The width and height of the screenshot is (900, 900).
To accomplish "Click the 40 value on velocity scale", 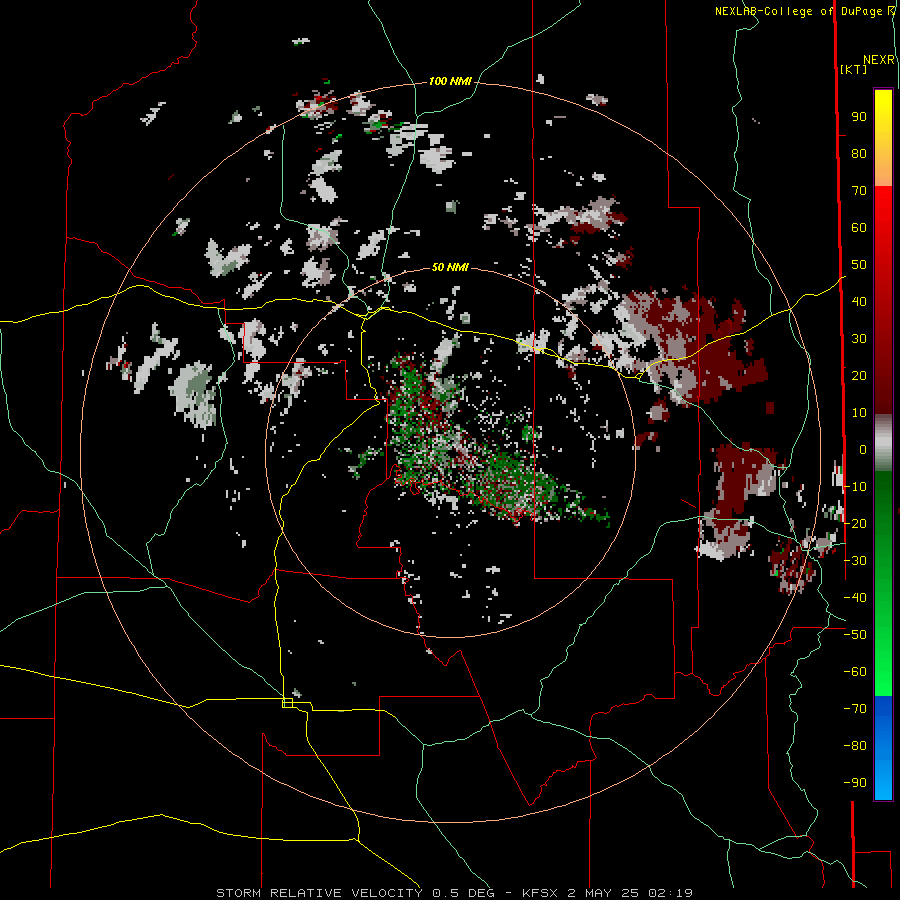I will tap(859, 302).
